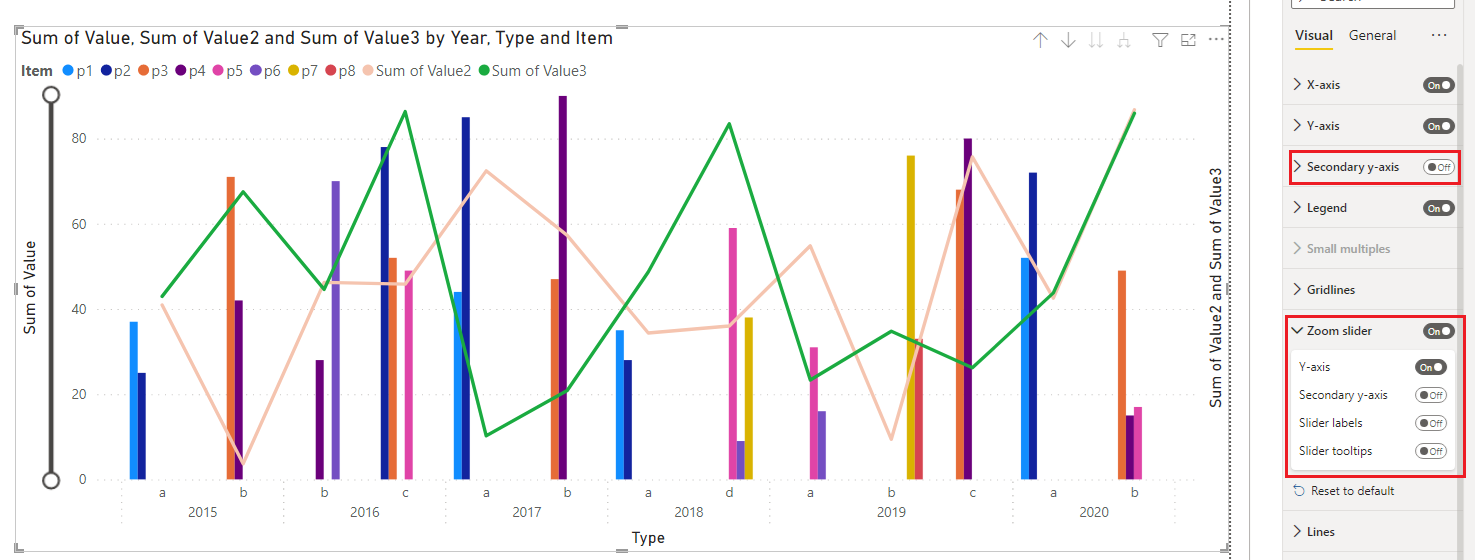Screen dimensions: 1475x560
Task: Switch to the General tab
Action: (1372, 35)
